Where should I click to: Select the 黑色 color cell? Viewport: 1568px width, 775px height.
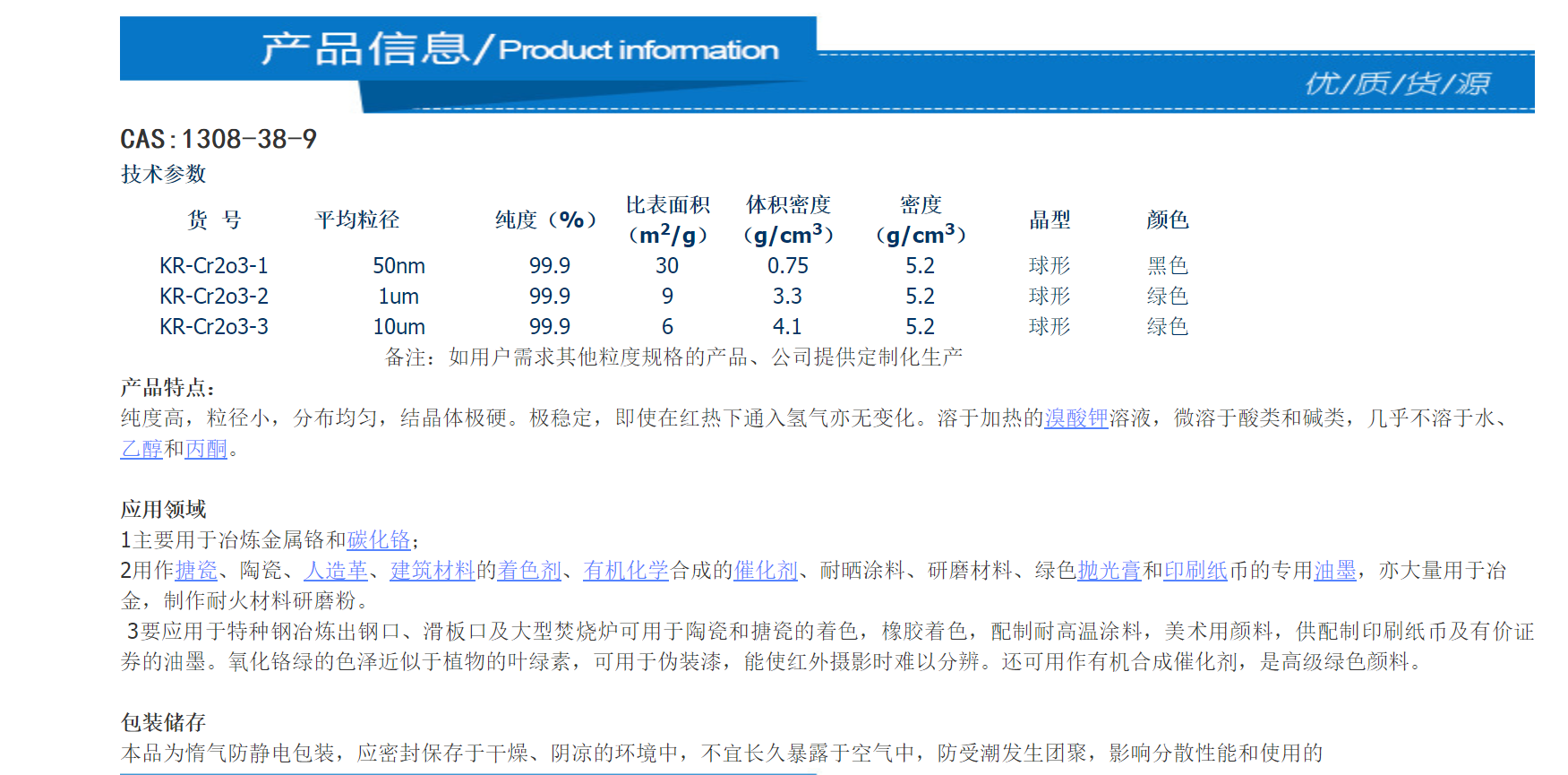(1168, 266)
